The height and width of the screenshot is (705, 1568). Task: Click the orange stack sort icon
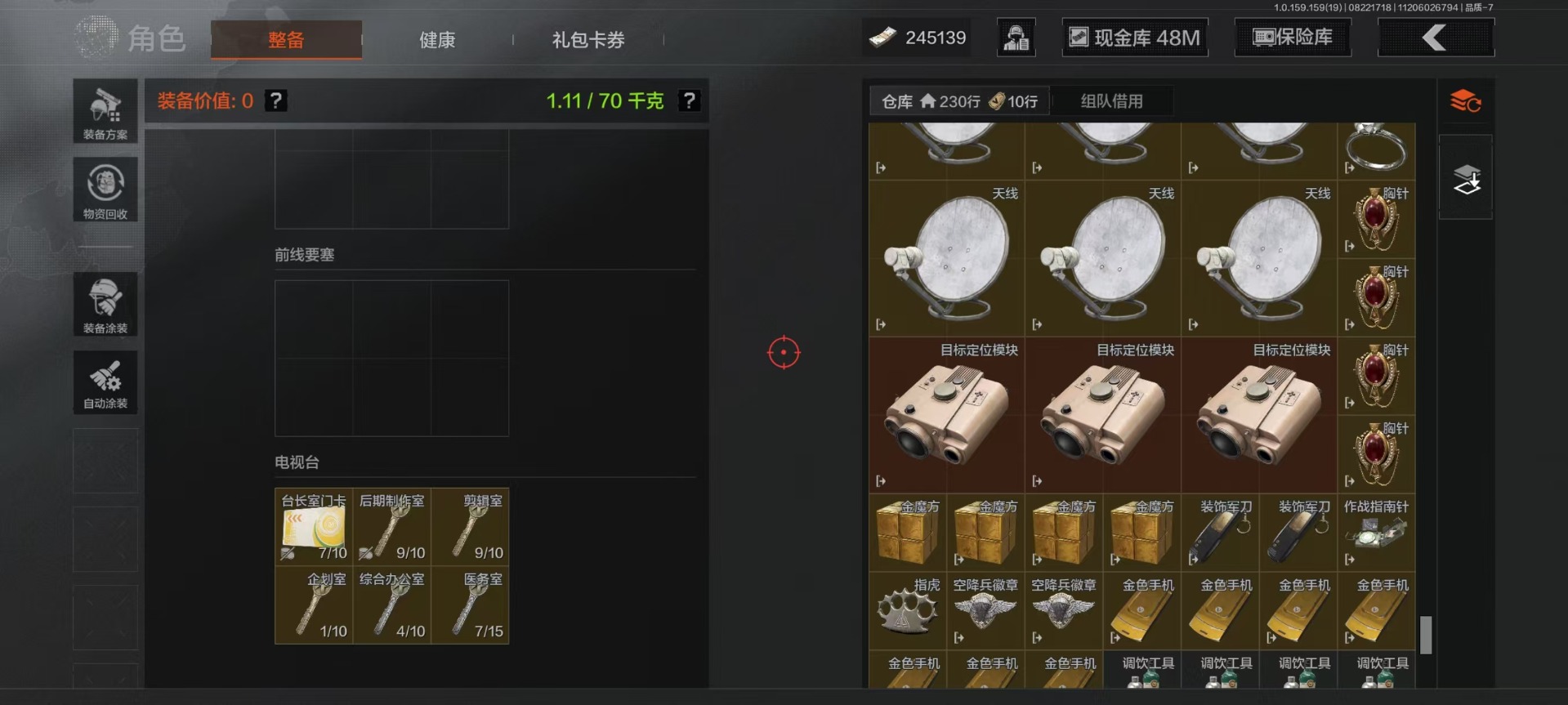click(1466, 101)
